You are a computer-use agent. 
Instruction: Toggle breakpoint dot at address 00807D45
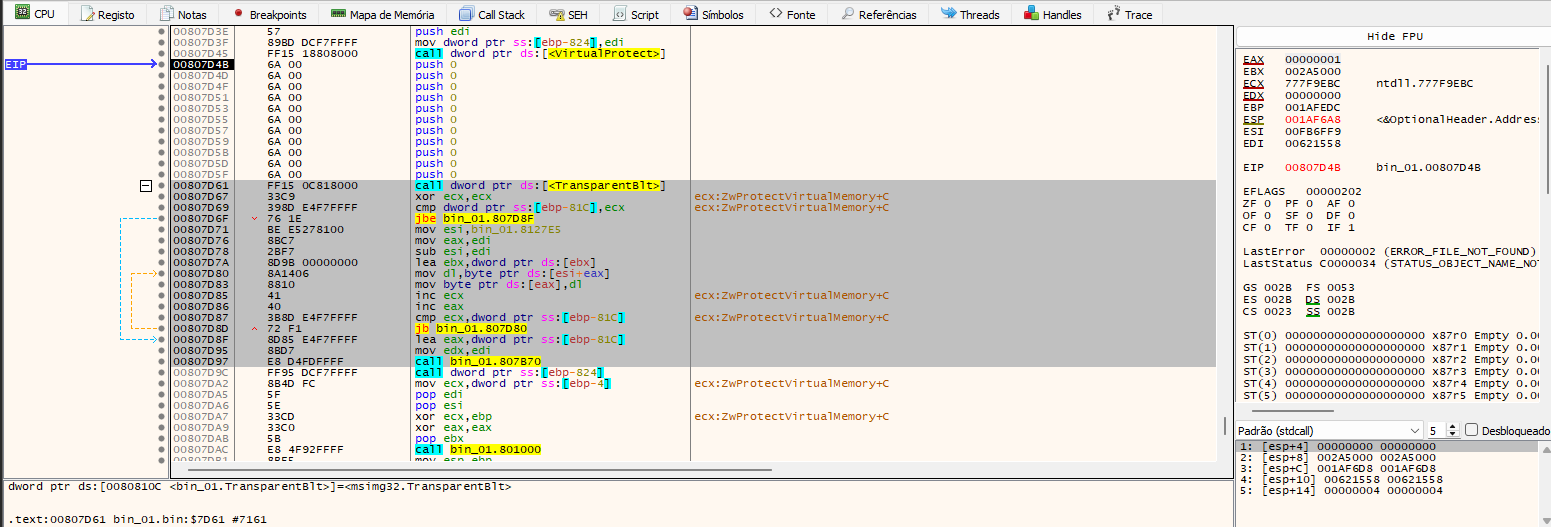click(x=161, y=53)
